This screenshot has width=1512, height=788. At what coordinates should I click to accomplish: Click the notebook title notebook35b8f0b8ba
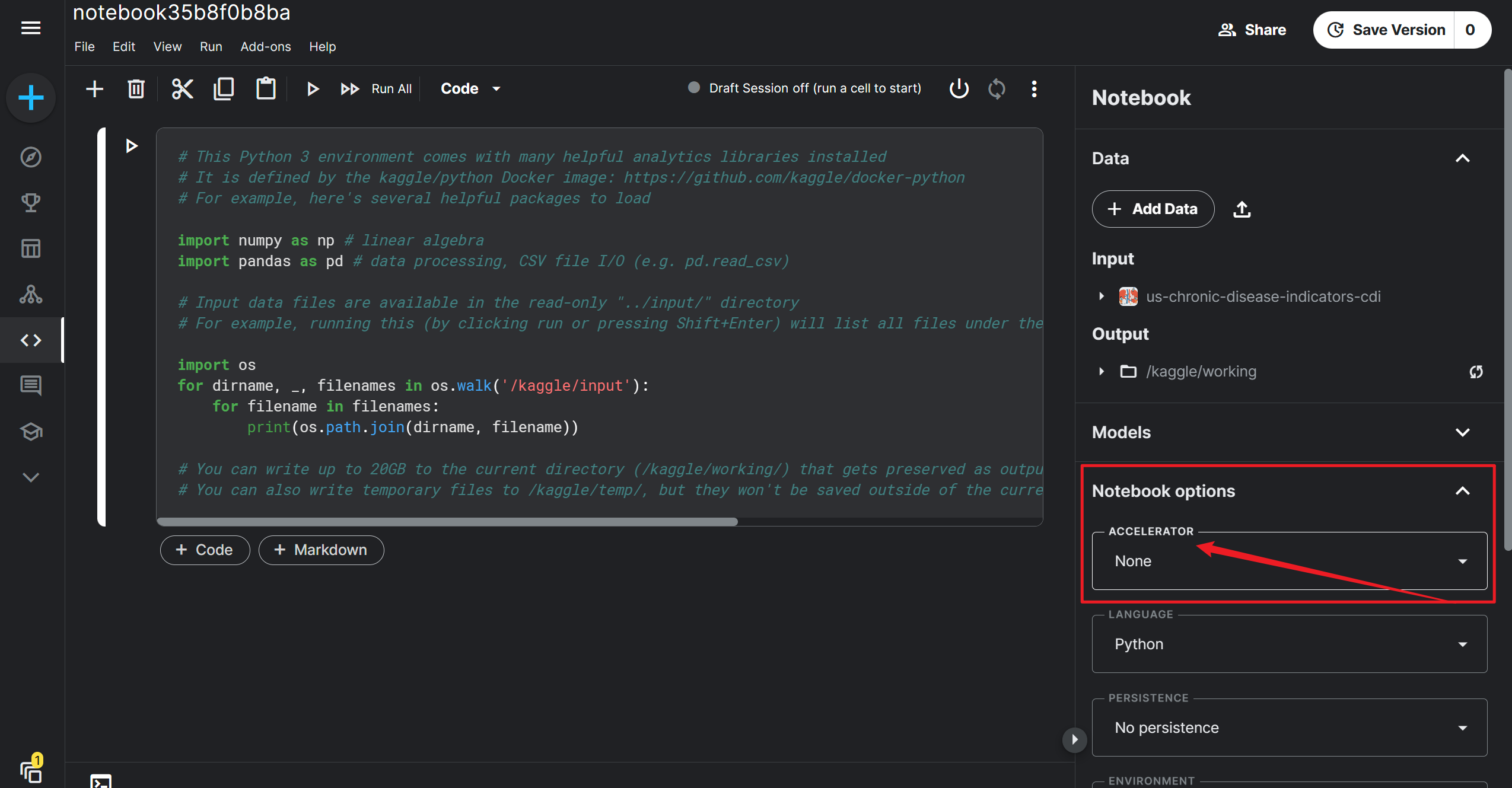pos(182,12)
